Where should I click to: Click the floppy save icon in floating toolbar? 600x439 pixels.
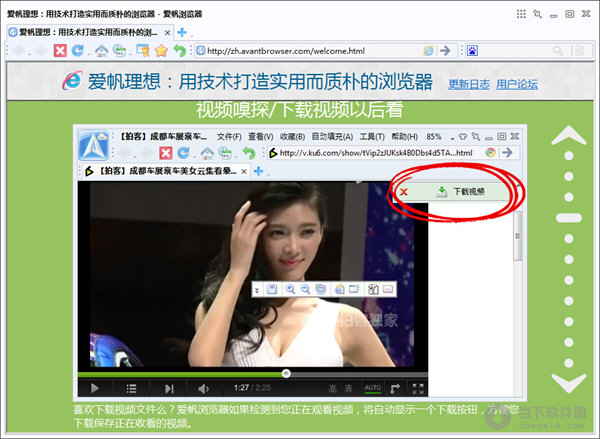point(272,289)
